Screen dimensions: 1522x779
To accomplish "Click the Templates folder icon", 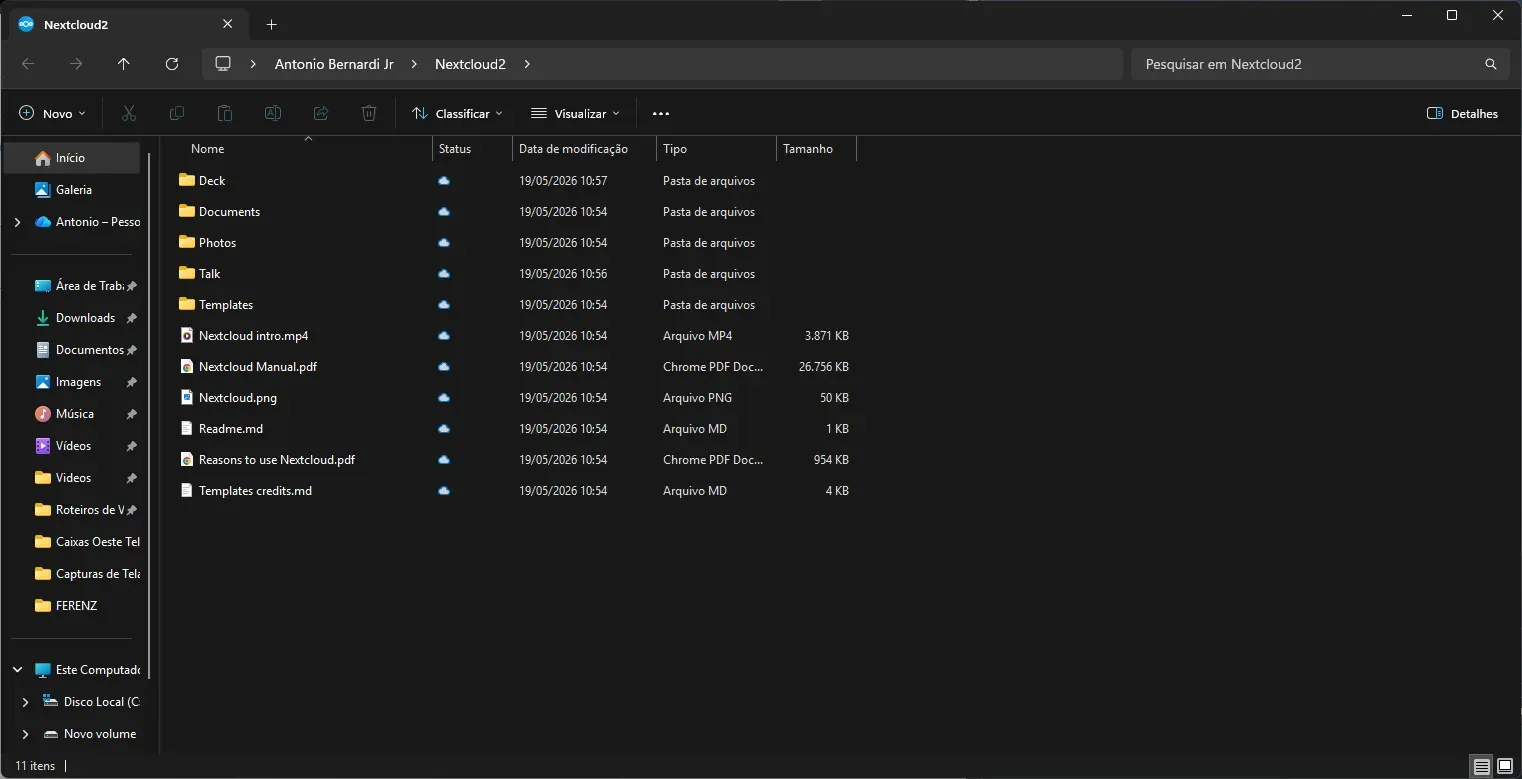I will pyautogui.click(x=186, y=304).
